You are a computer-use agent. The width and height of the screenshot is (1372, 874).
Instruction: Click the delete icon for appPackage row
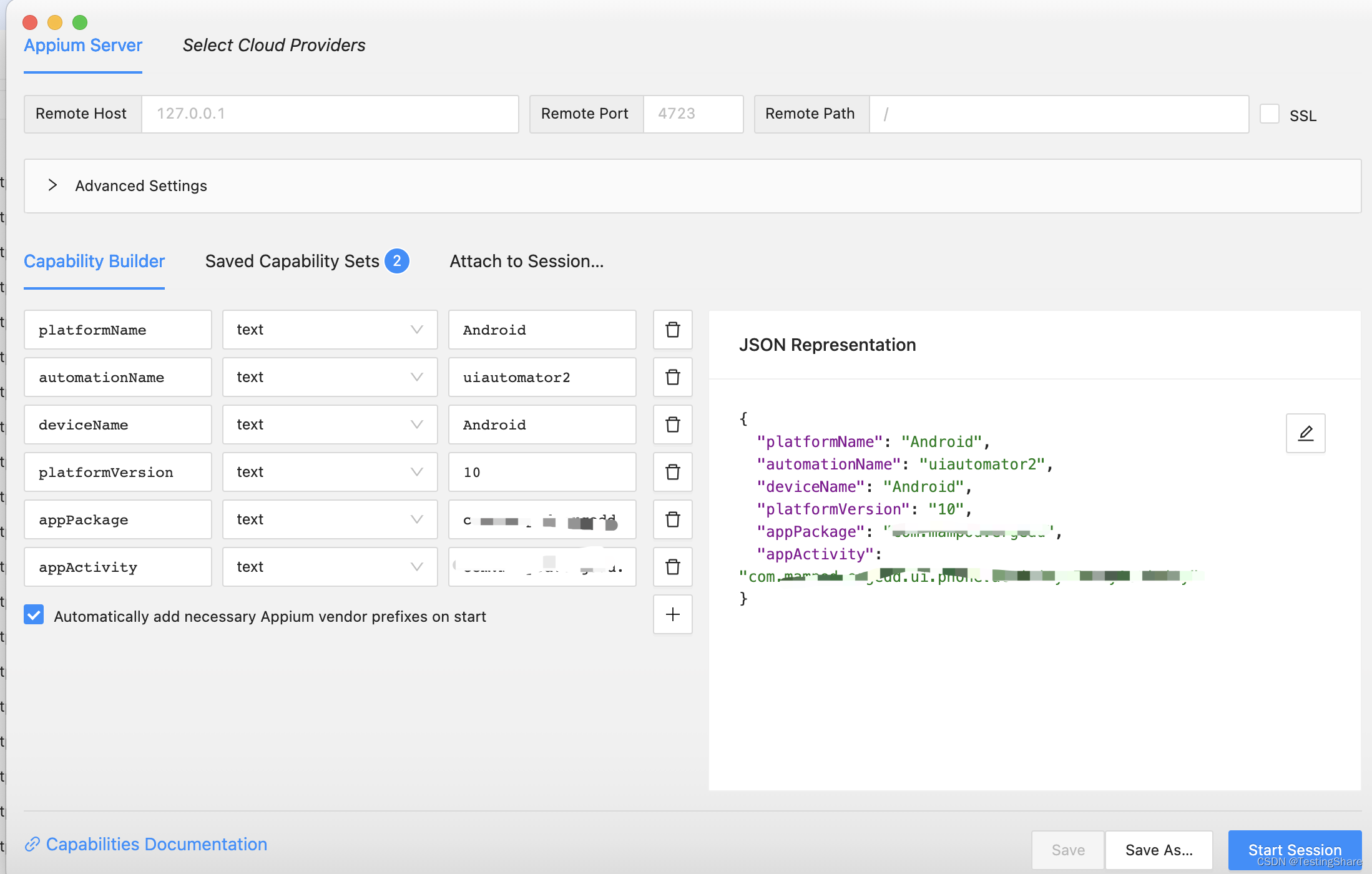tap(672, 519)
